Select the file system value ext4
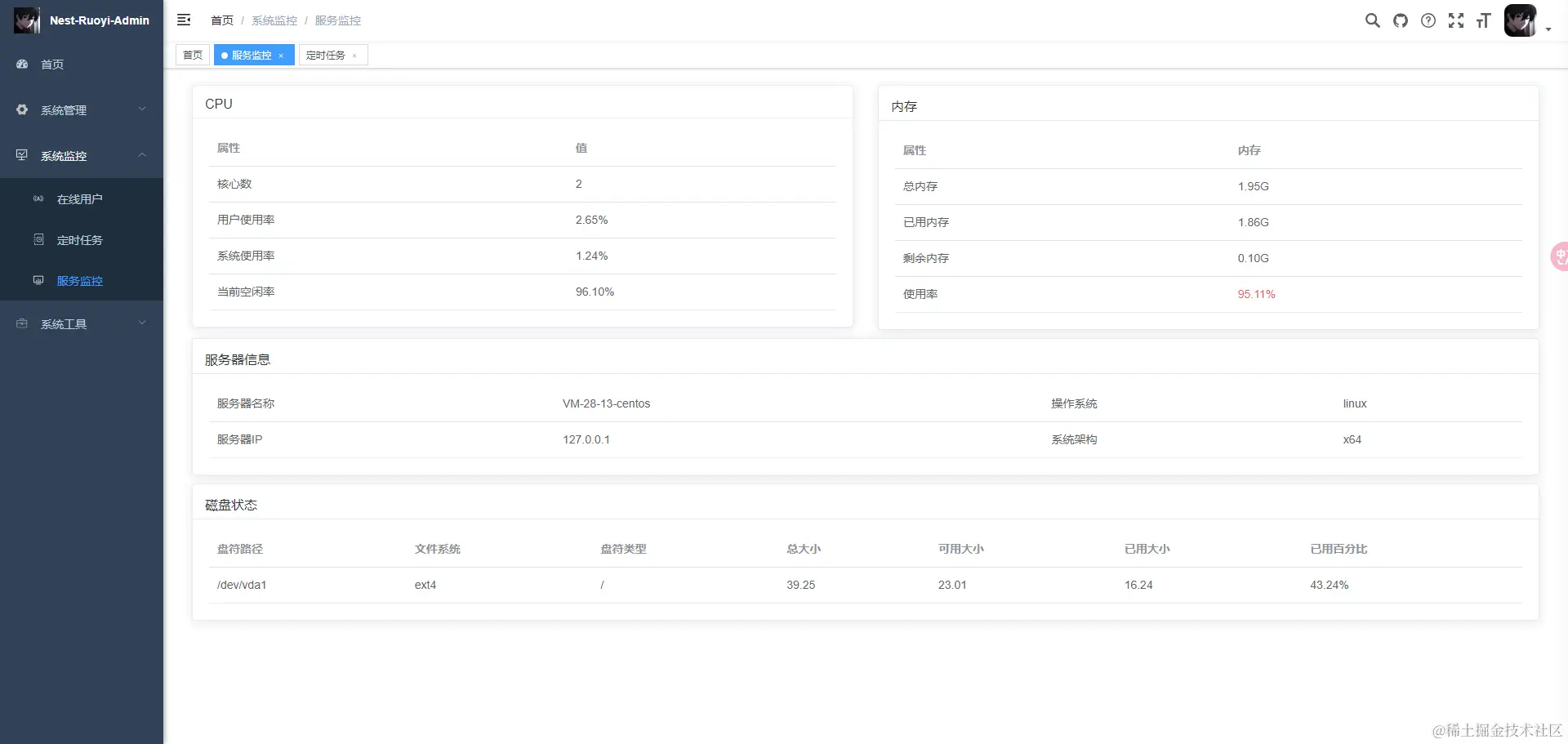 coord(425,585)
